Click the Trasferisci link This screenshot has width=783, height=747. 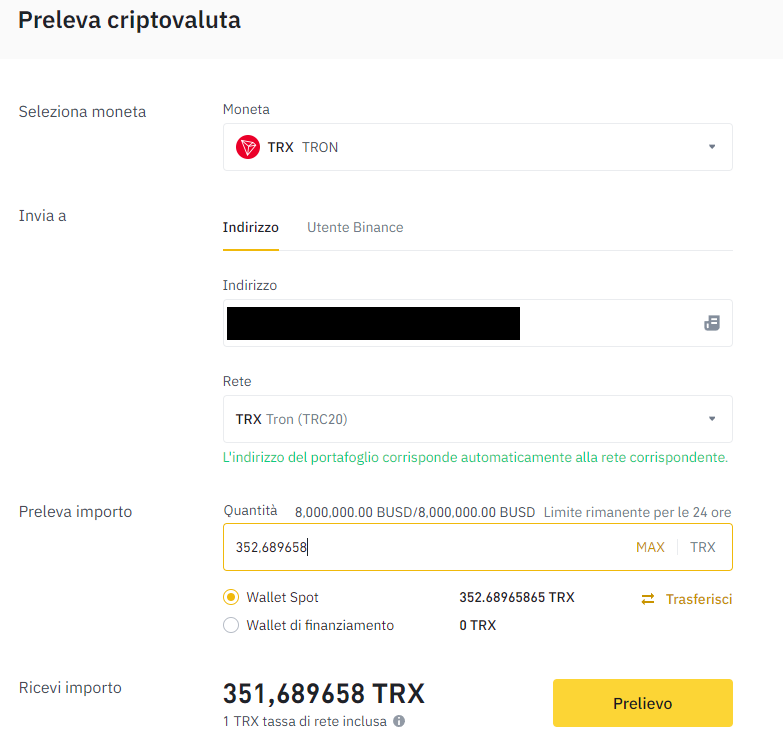point(699,599)
